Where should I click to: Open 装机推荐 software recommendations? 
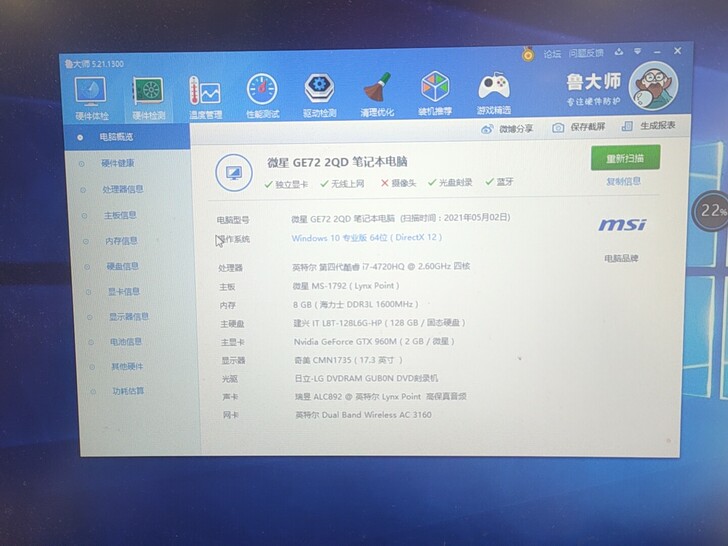tap(435, 93)
